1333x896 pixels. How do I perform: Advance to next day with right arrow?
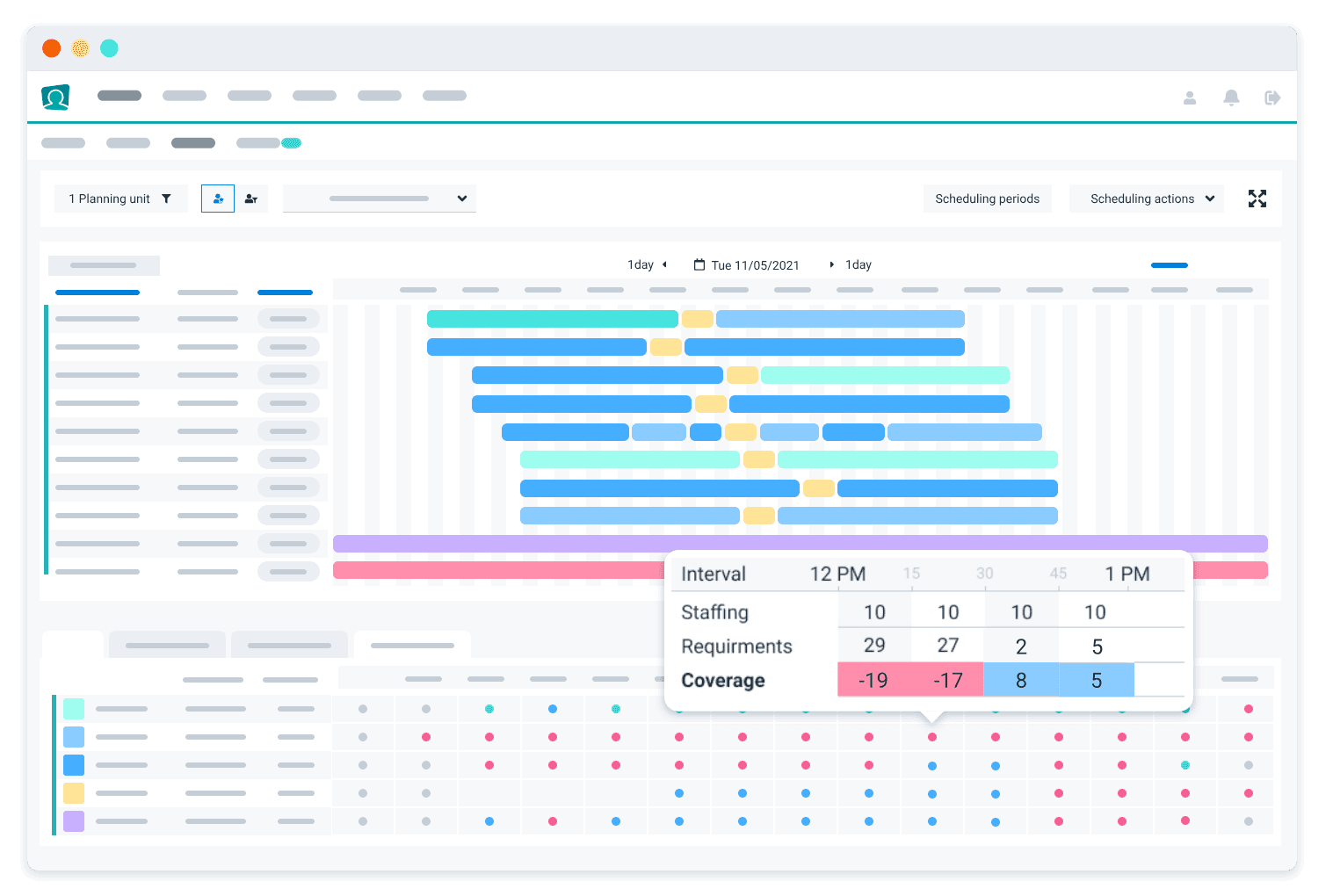point(831,264)
